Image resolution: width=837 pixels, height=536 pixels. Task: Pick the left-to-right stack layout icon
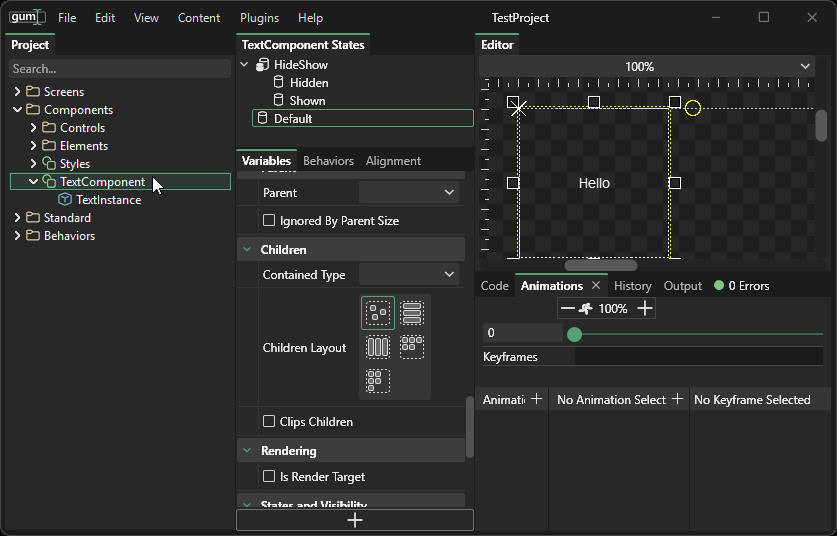point(377,347)
